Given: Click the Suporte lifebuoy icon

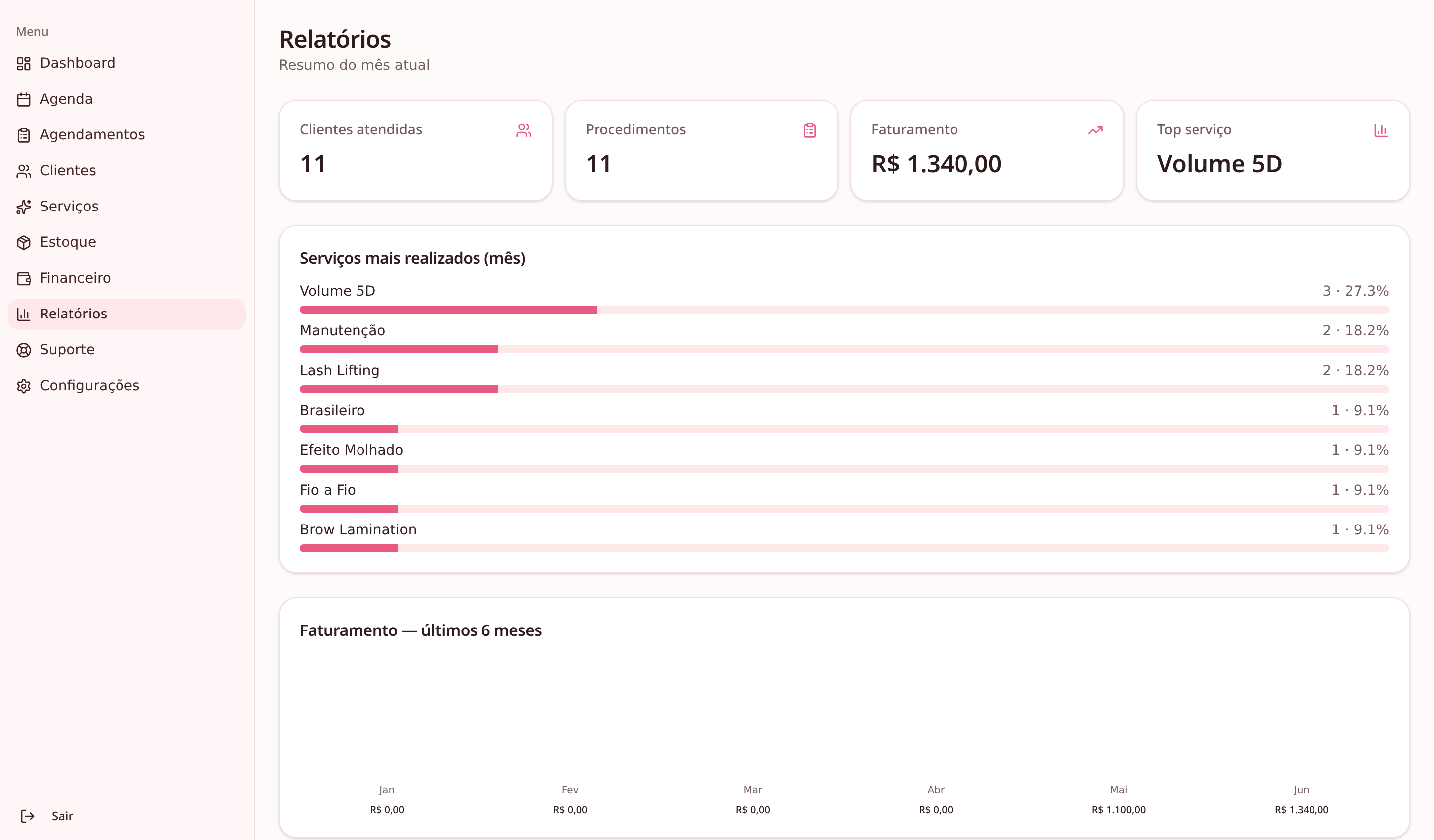Looking at the screenshot, I should click(24, 350).
